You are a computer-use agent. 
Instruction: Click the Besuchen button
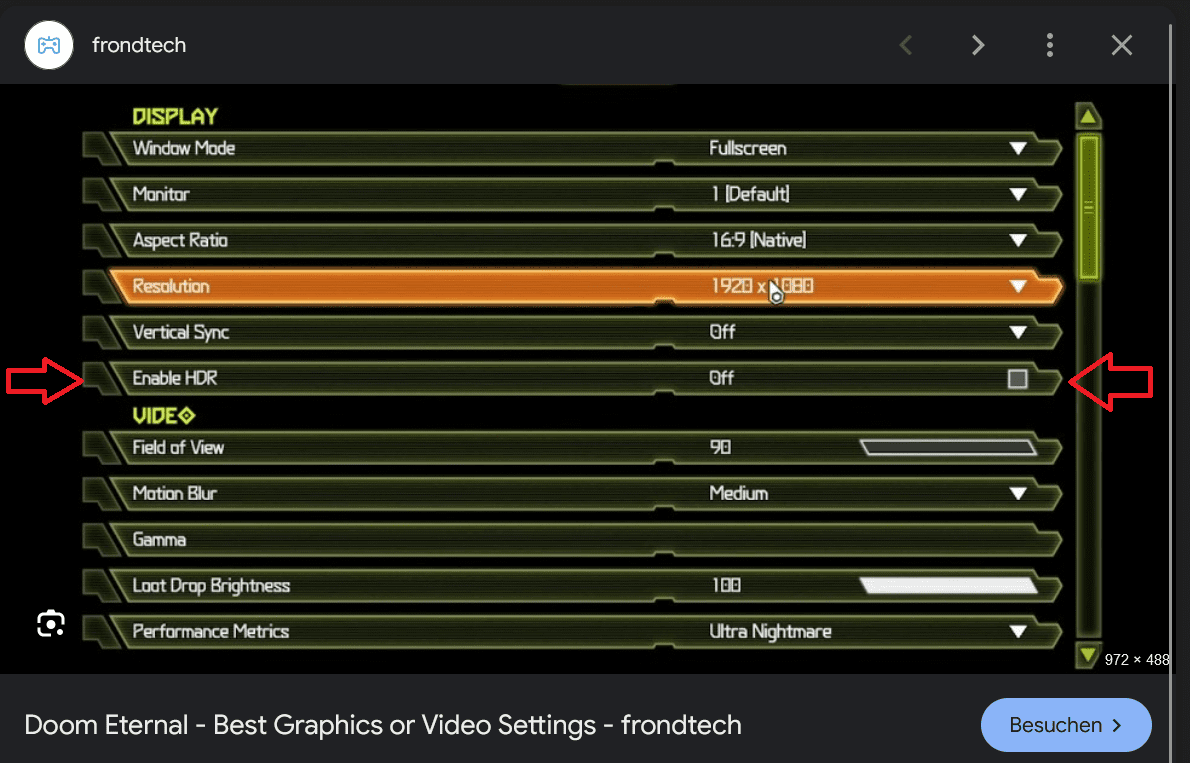pos(1066,725)
